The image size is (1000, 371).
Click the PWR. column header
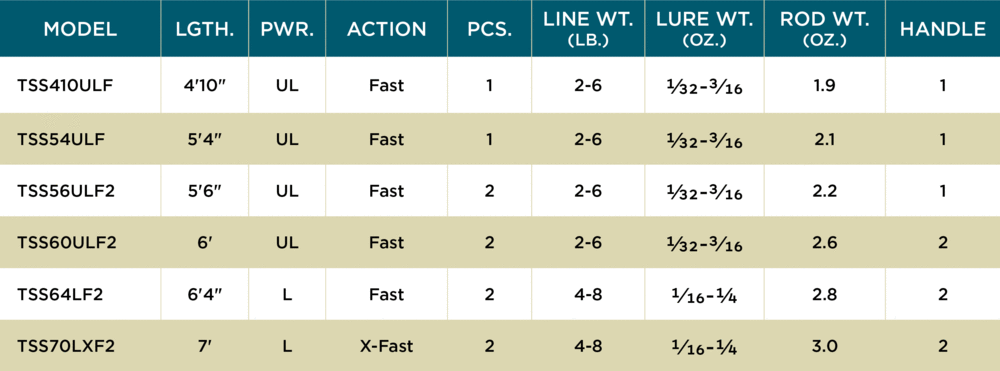[x=287, y=29]
